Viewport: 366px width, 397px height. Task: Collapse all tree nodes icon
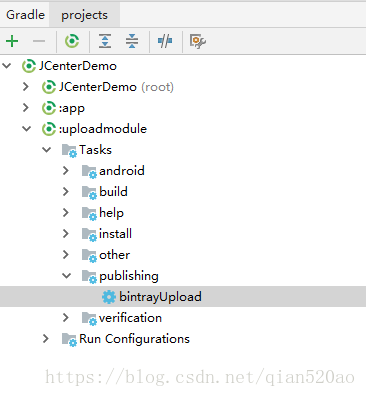click(132, 41)
